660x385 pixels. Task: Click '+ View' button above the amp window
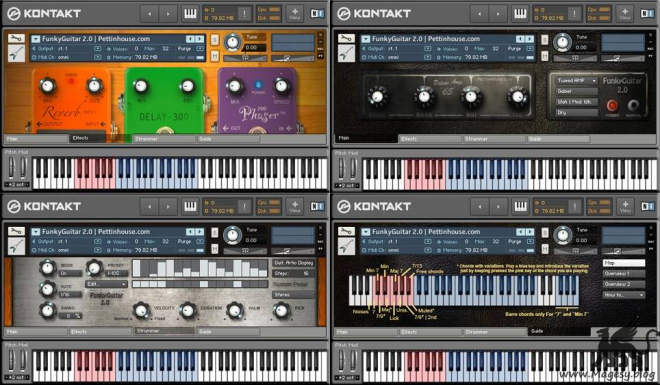click(625, 14)
